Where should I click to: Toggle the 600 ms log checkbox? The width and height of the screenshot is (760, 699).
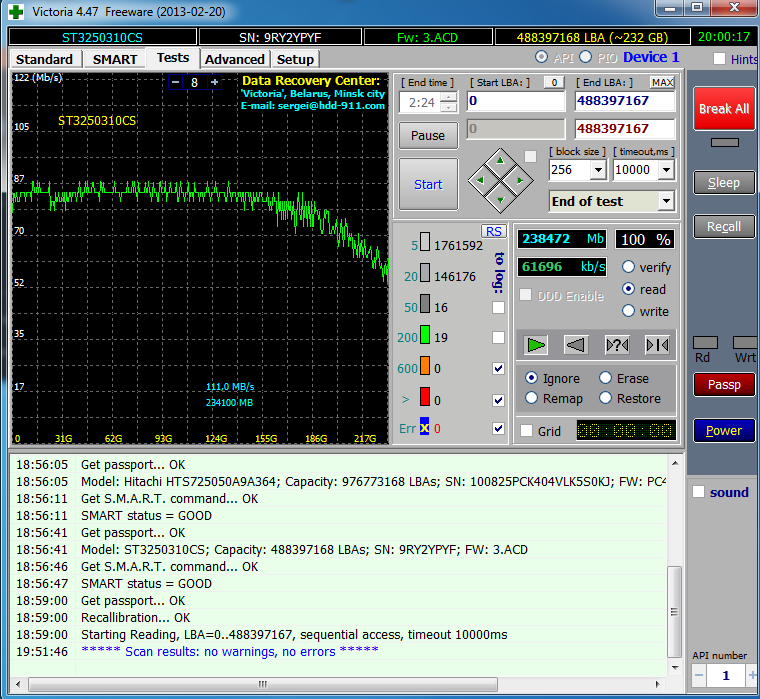click(x=499, y=368)
